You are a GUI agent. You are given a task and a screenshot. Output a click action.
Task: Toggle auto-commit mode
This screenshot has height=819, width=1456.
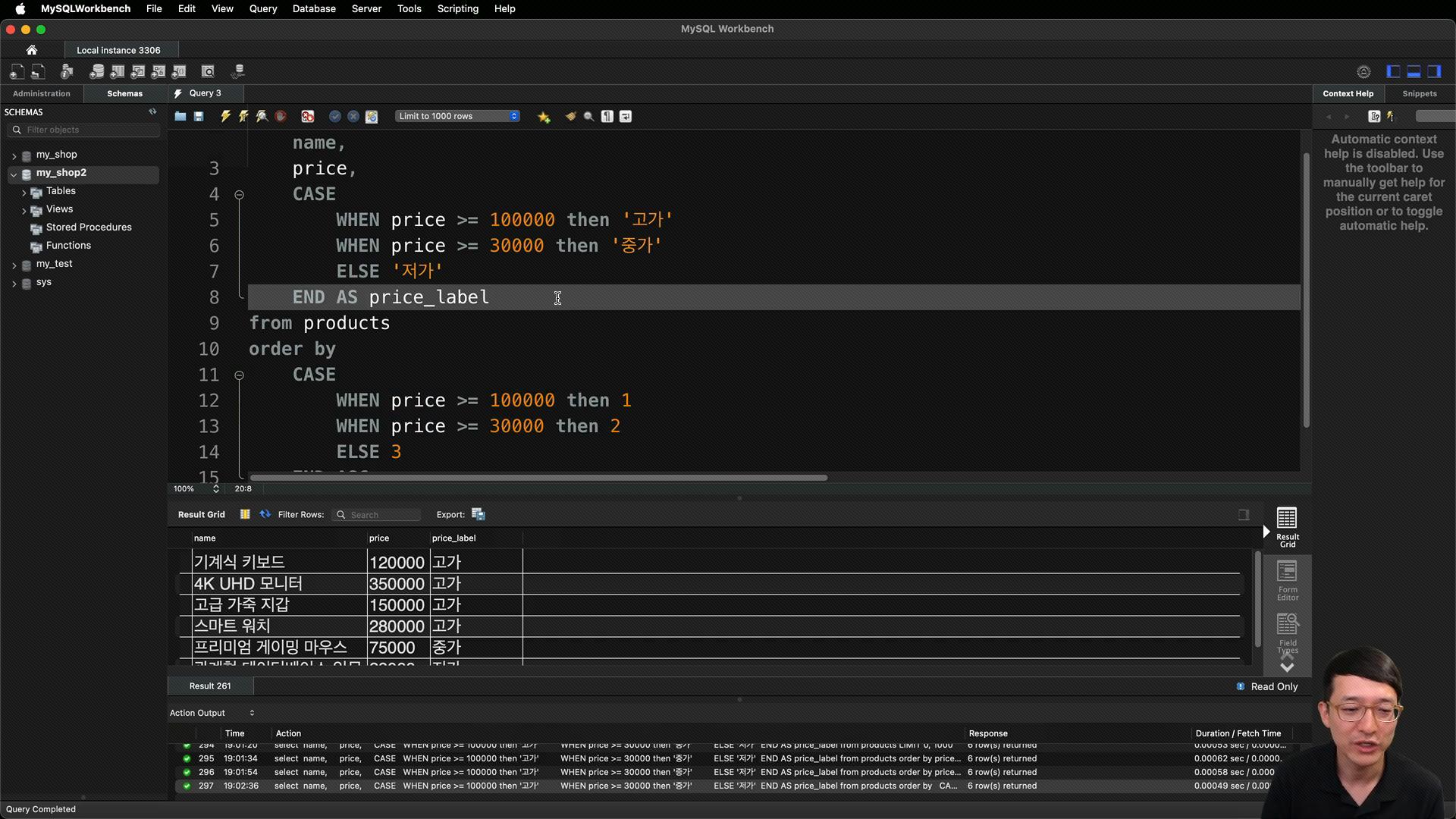(372, 116)
